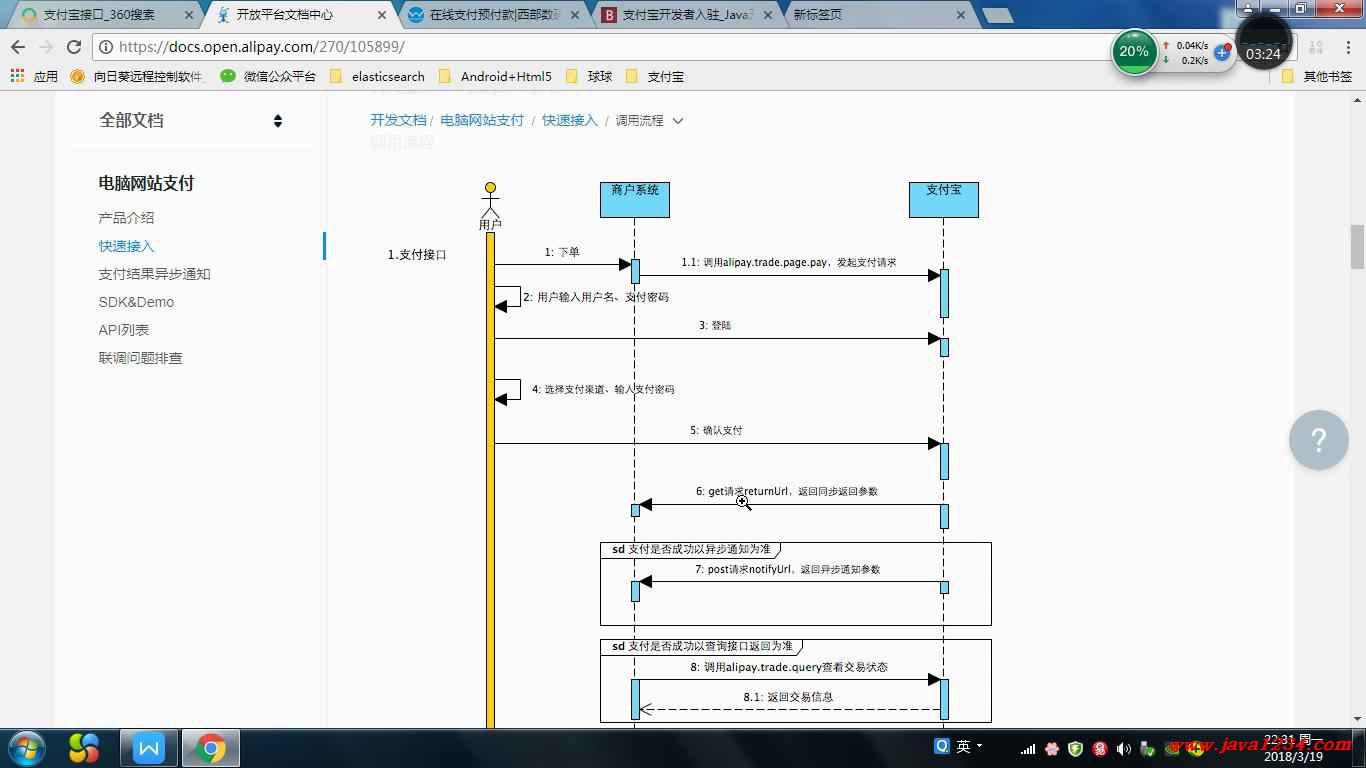Click the round question-mark help button
This screenshot has width=1366, height=768.
click(x=1319, y=440)
